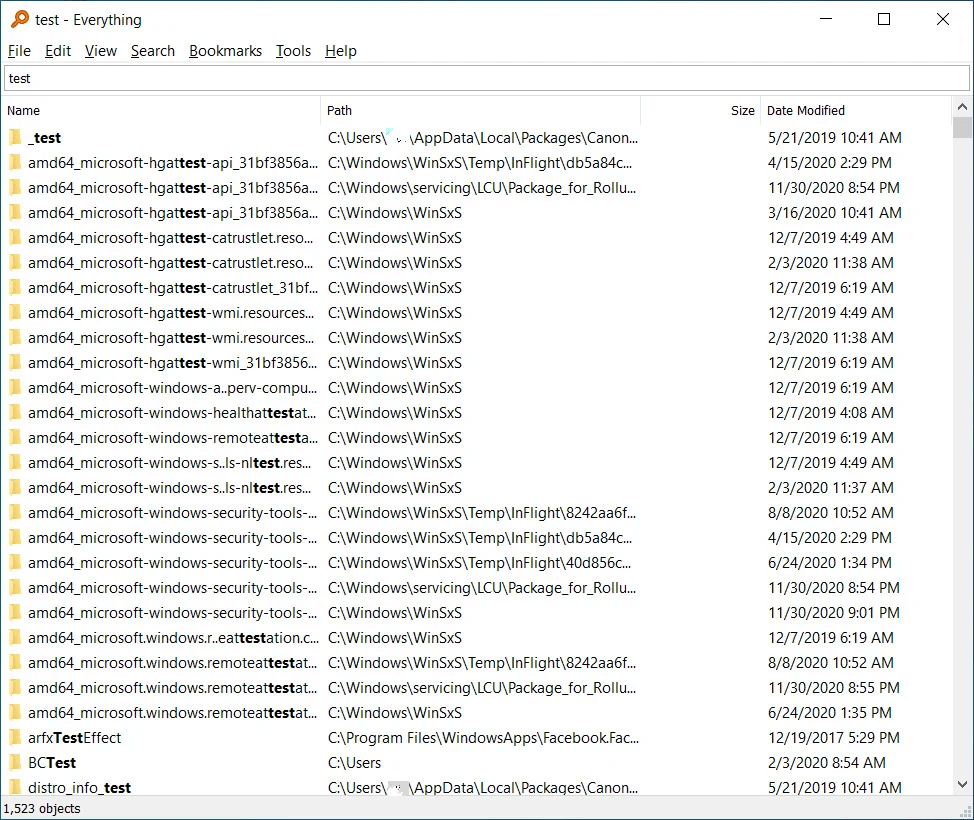Click the date 2/3/2020 8:54 AM

coord(827,762)
